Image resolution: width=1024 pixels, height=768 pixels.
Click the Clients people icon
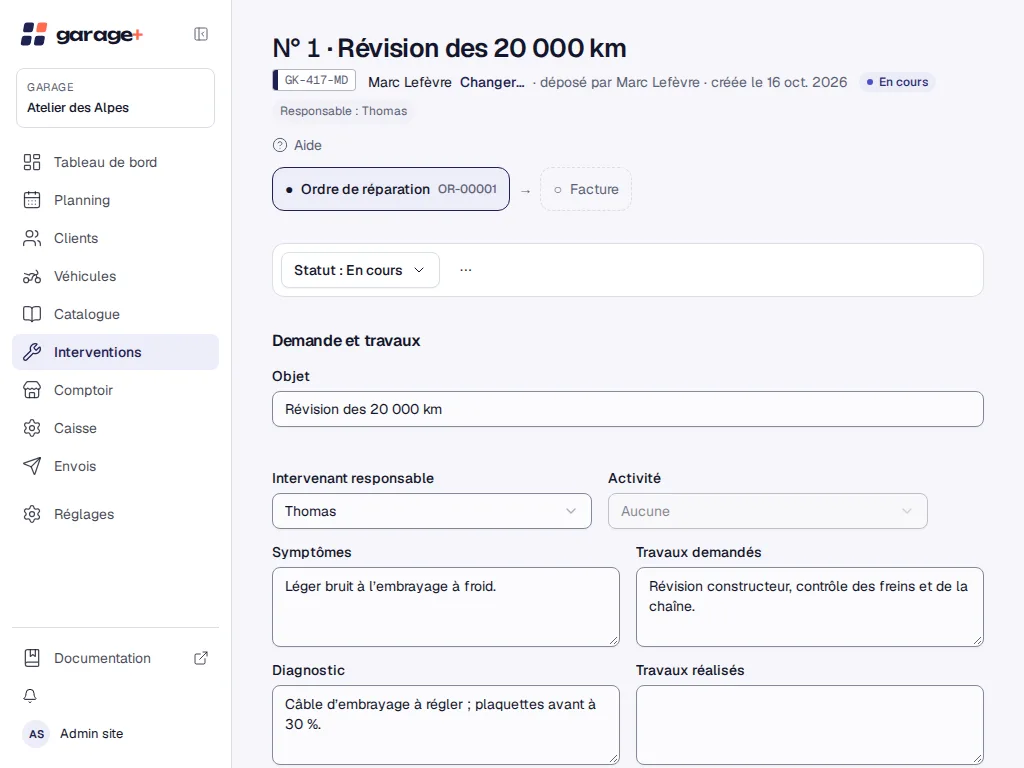[32, 238]
